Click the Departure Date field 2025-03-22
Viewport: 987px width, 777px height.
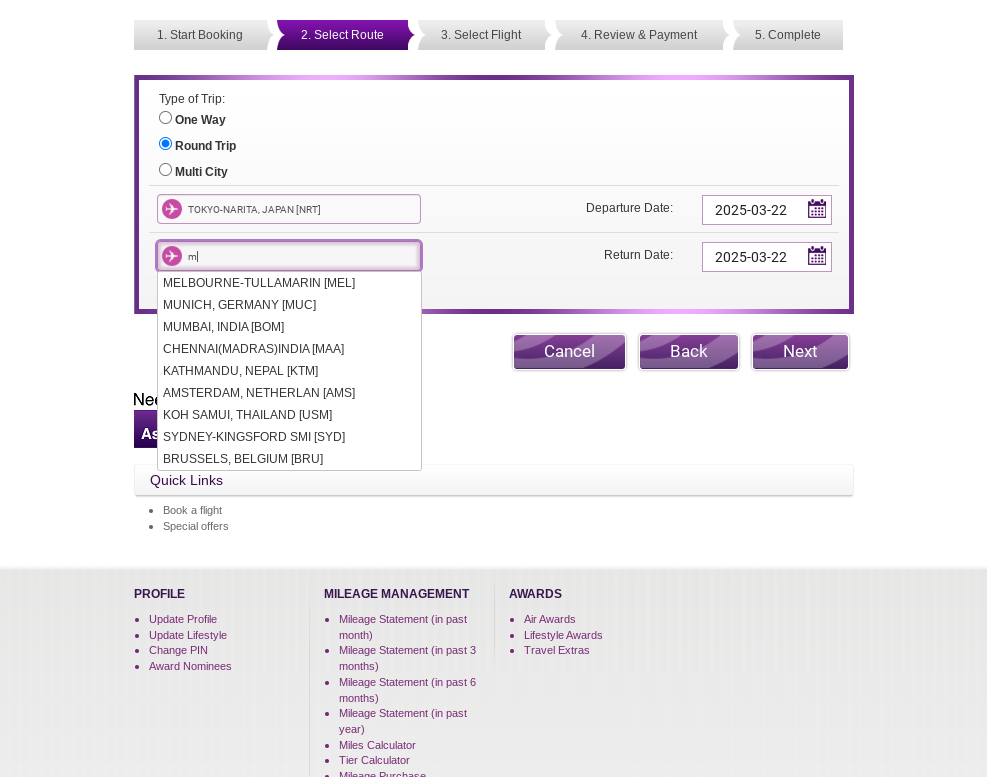pyautogui.click(x=767, y=210)
